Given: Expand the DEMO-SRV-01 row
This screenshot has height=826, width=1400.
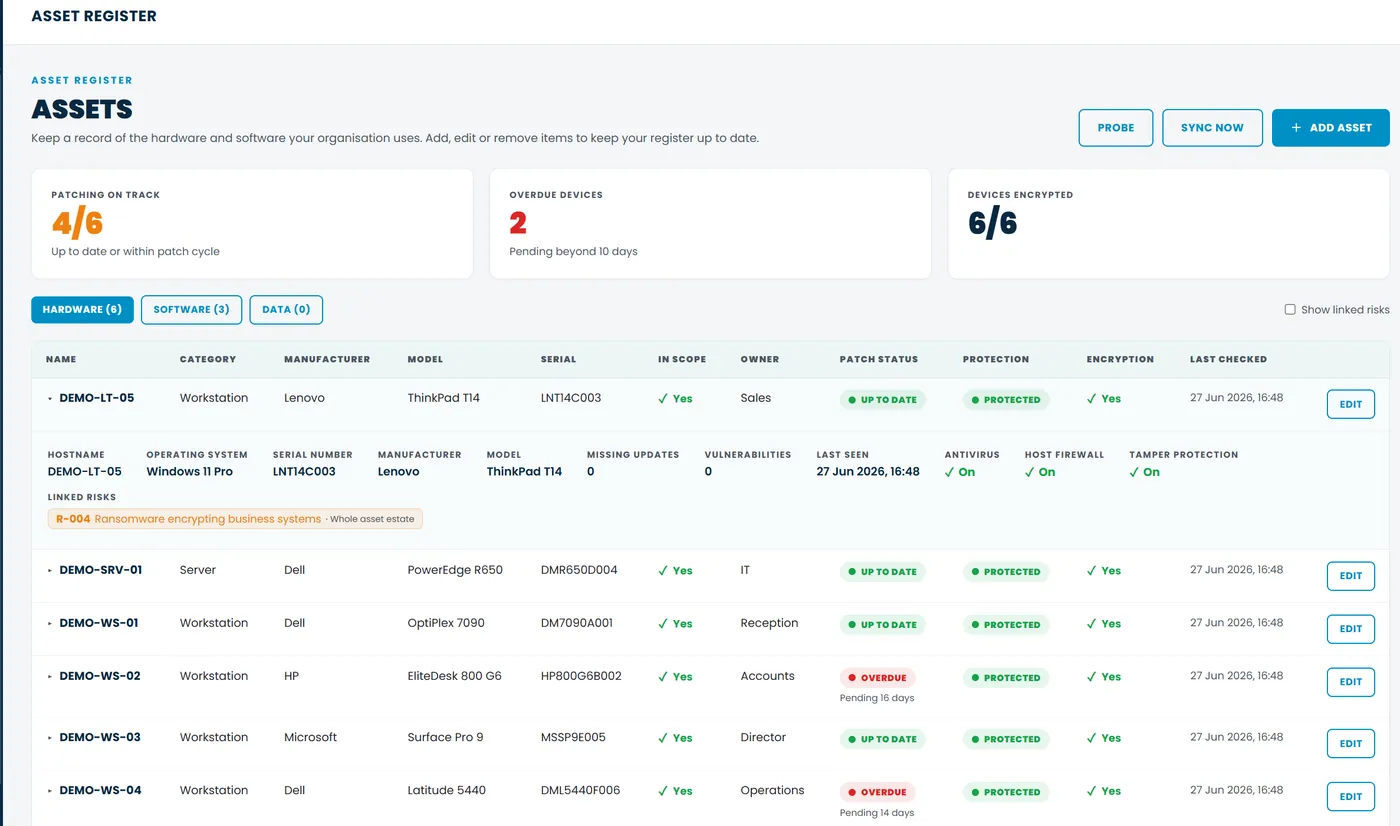Looking at the screenshot, I should point(50,570).
